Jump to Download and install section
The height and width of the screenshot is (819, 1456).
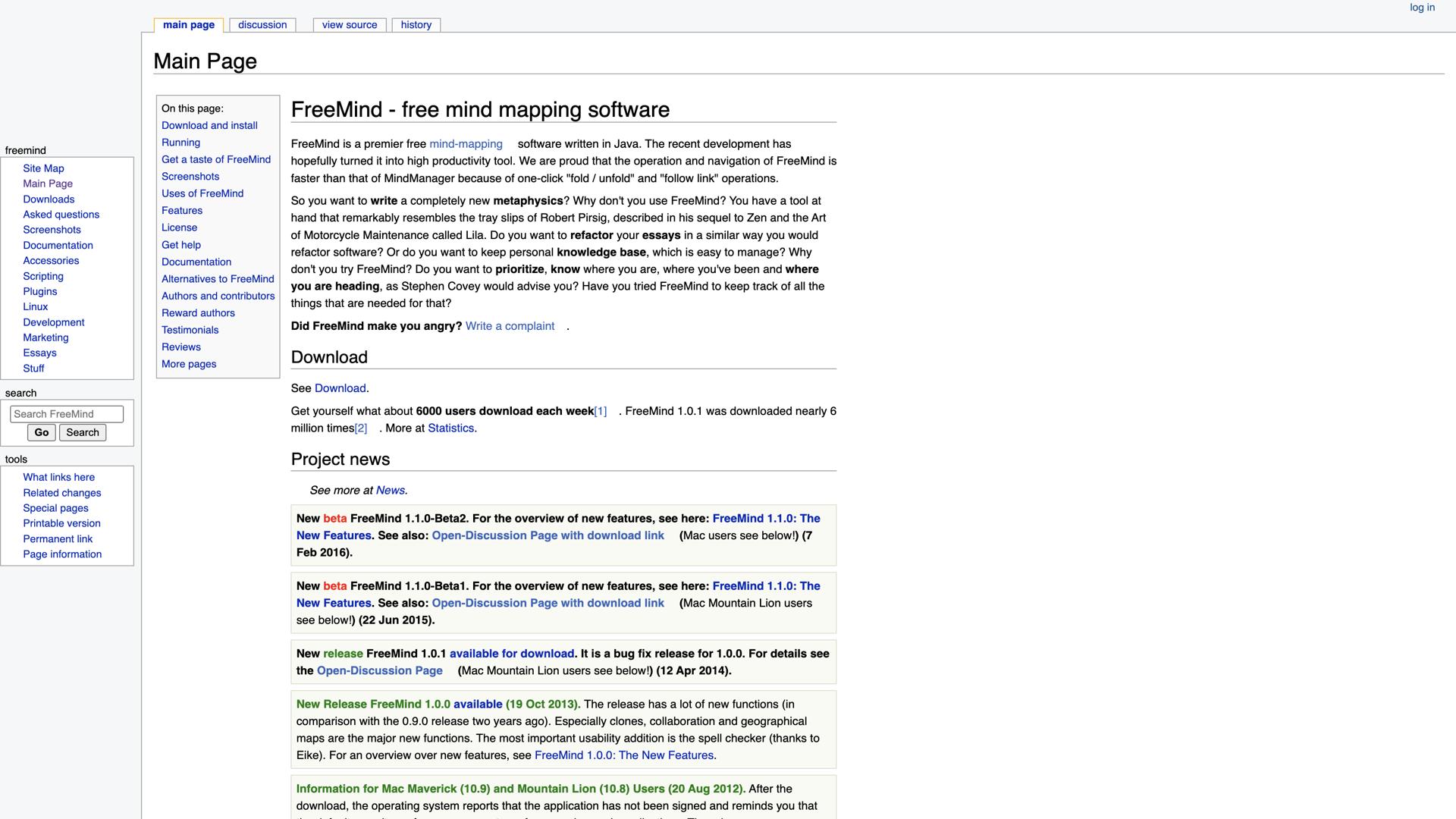coord(209,126)
